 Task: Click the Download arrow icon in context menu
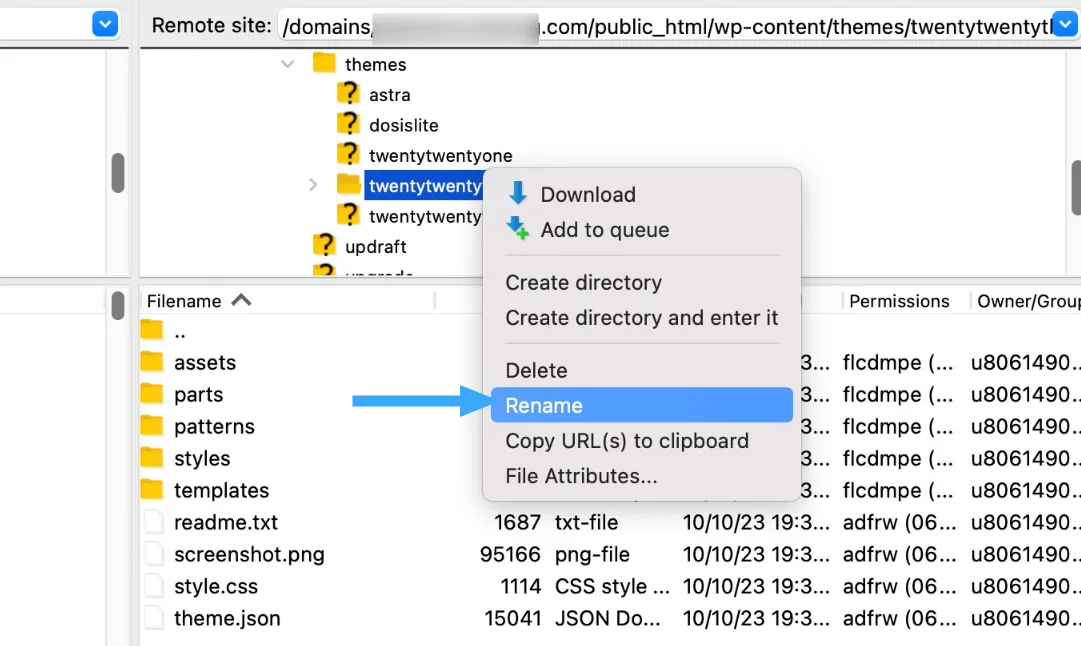(x=518, y=194)
